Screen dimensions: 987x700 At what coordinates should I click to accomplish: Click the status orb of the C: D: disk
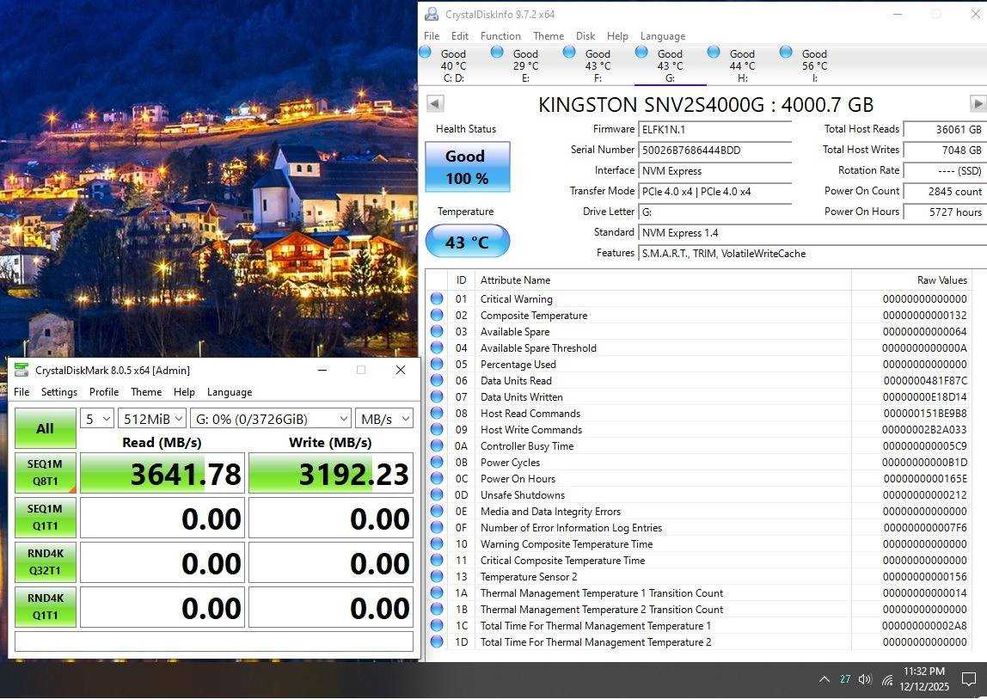tap(425, 52)
